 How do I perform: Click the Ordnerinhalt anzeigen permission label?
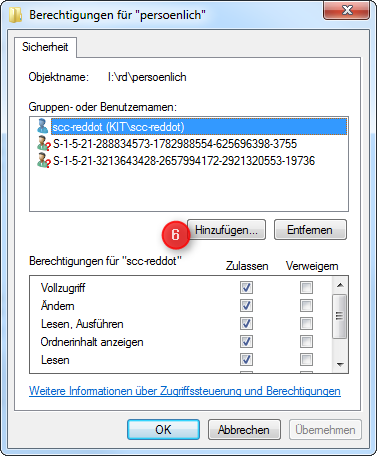tap(92, 342)
